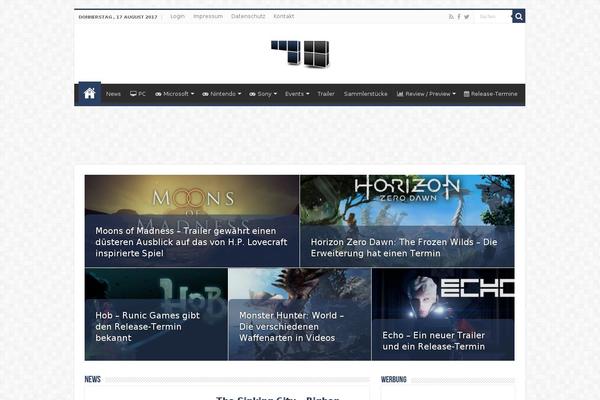
Task: Select Trailer in the navigation bar
Action: click(326, 94)
